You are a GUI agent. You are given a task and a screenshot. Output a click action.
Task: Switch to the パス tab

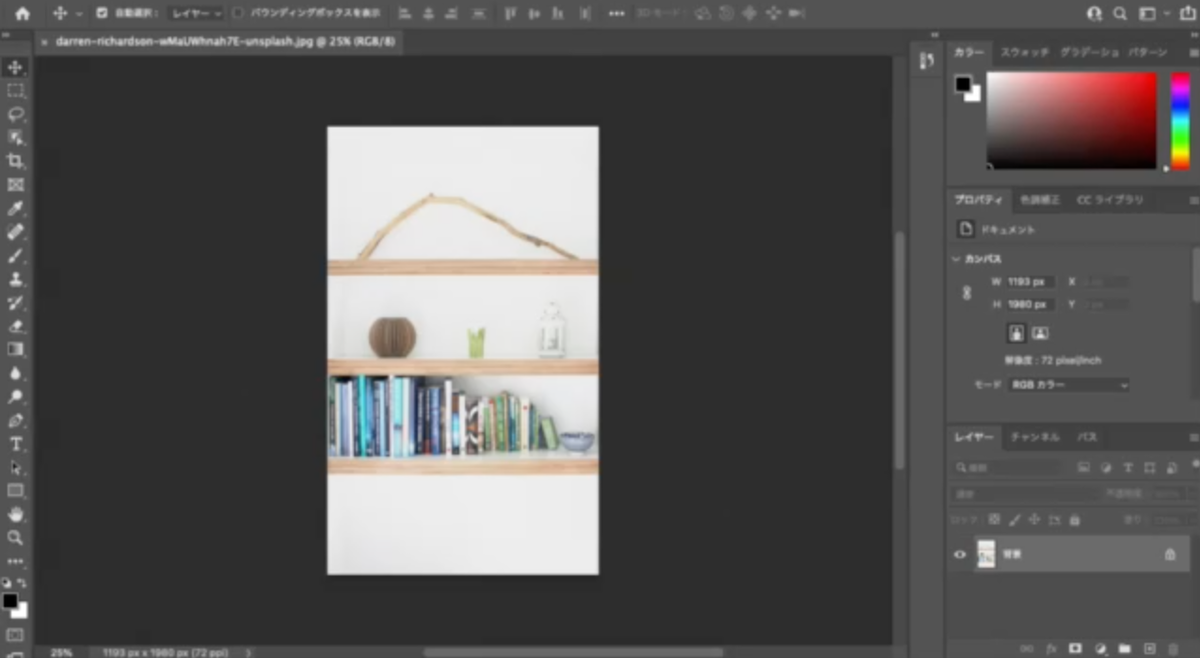1087,437
